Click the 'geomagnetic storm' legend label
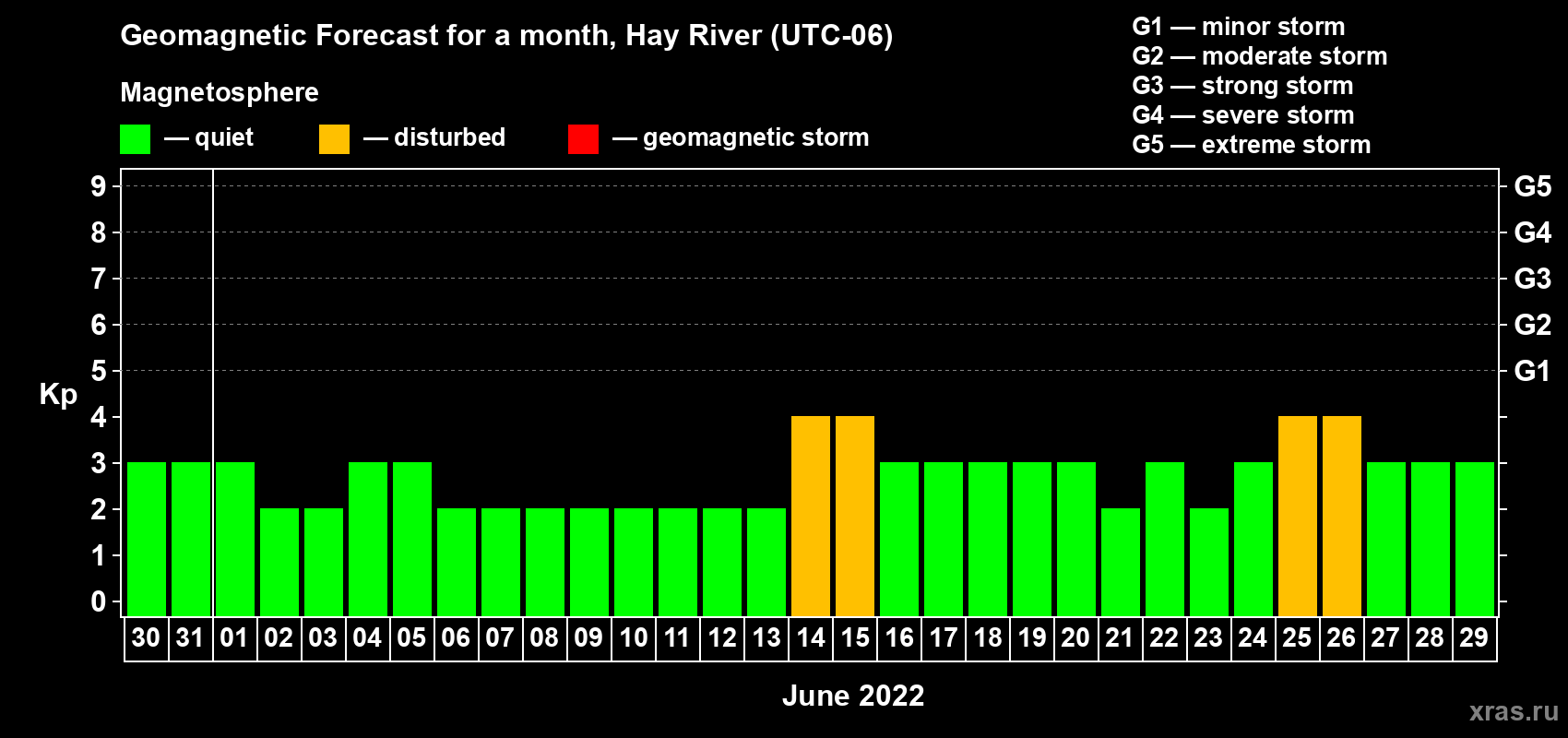1568x738 pixels. pyautogui.click(x=756, y=138)
